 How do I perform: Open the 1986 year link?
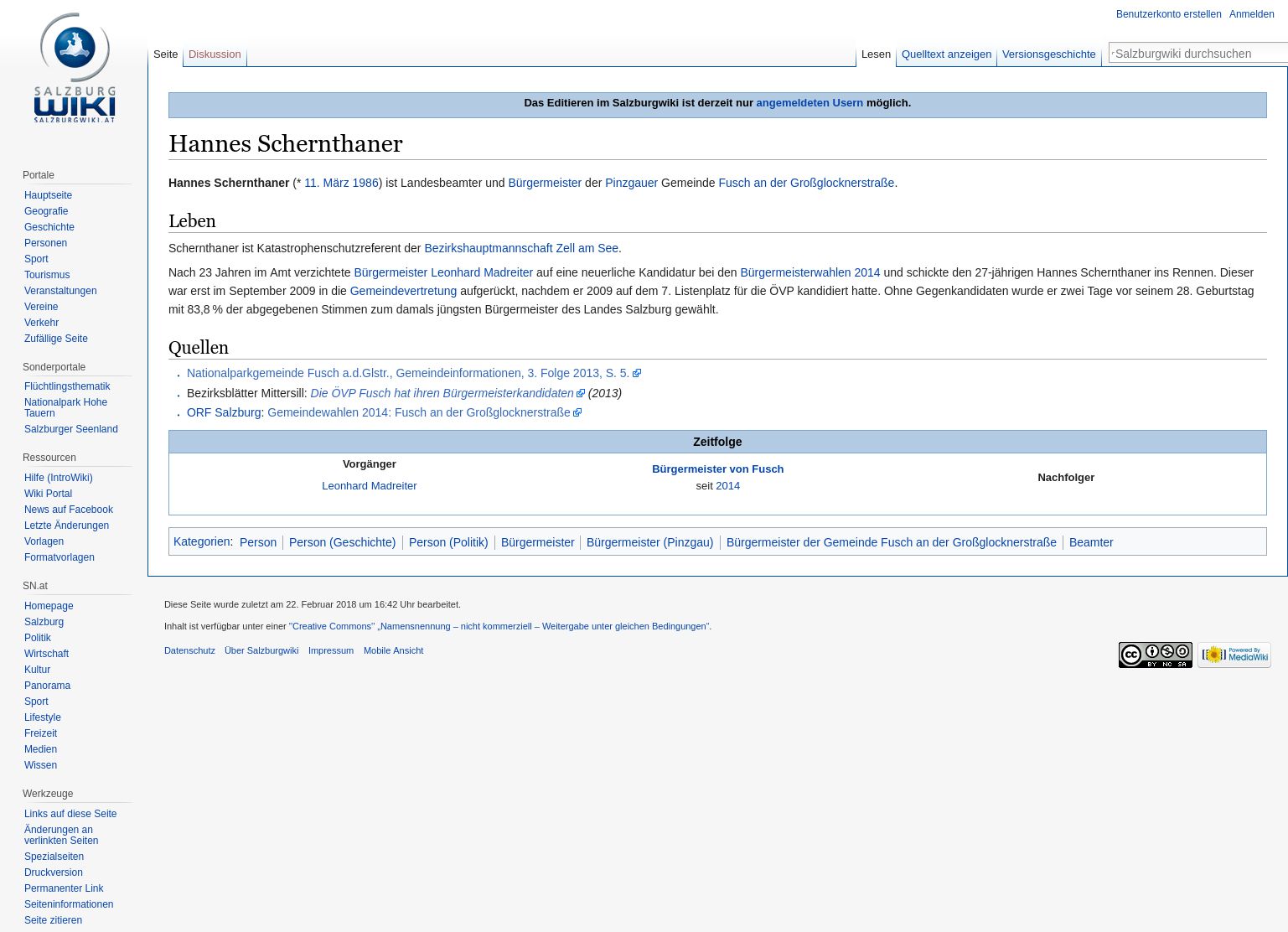pyautogui.click(x=365, y=183)
